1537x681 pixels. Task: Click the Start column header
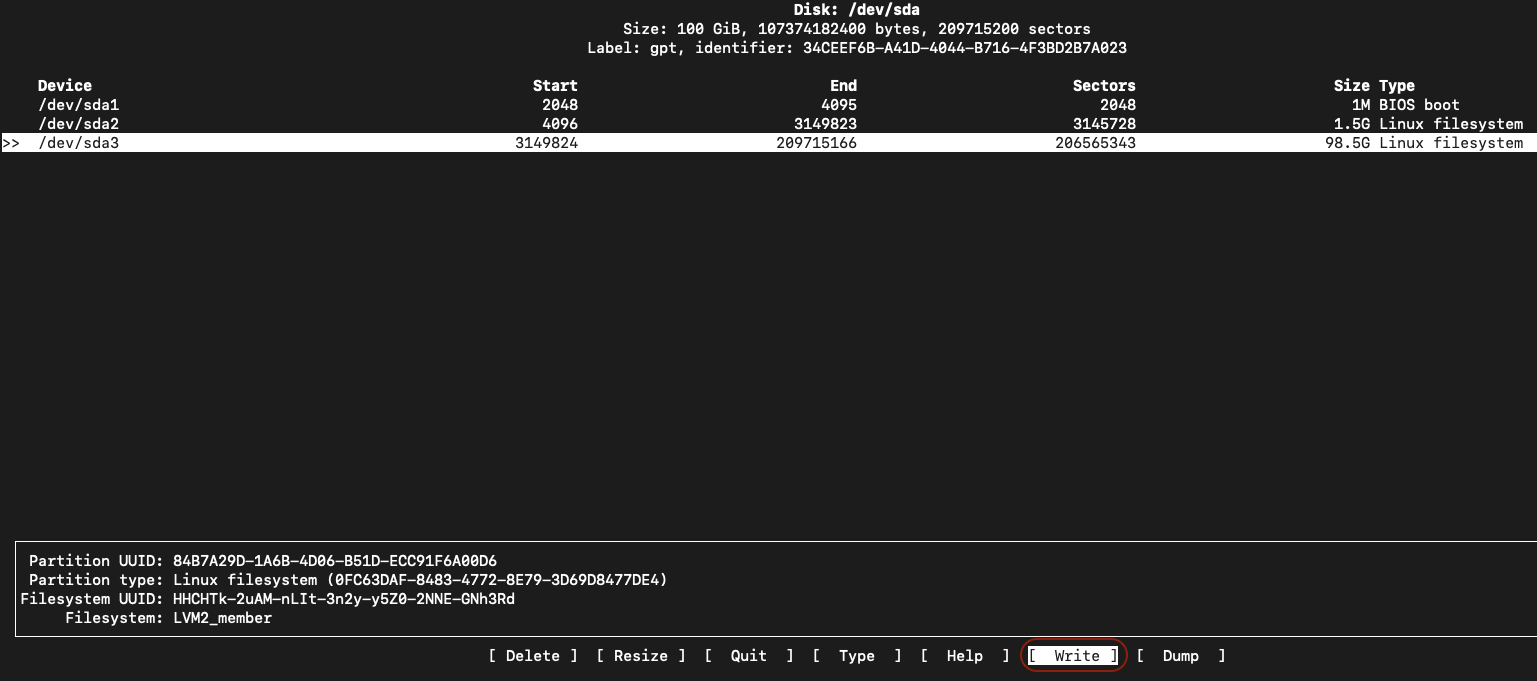tap(555, 86)
